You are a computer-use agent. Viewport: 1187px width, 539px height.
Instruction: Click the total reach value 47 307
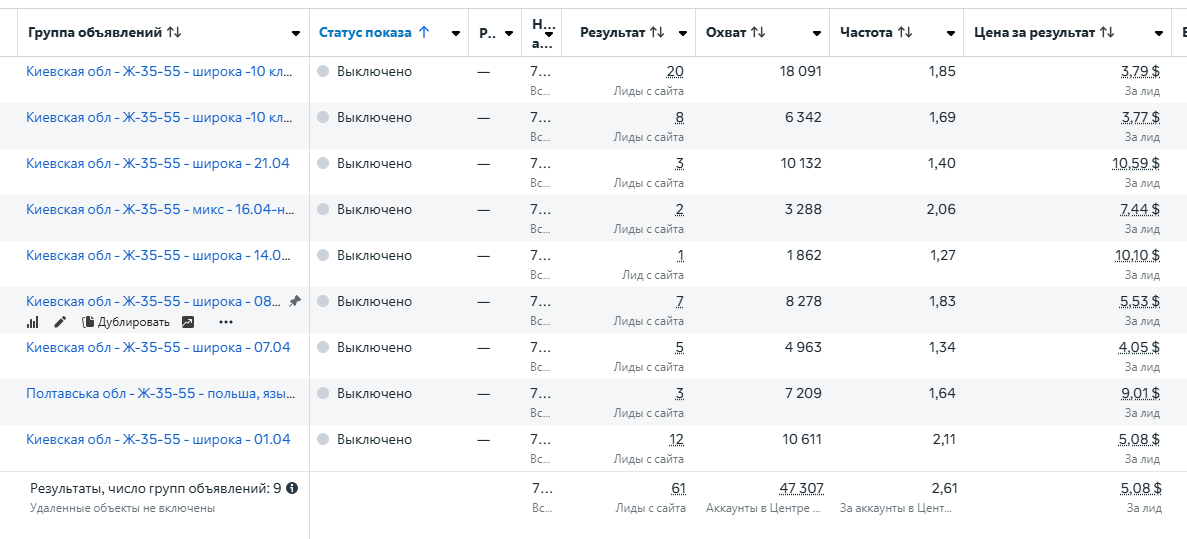[801, 488]
